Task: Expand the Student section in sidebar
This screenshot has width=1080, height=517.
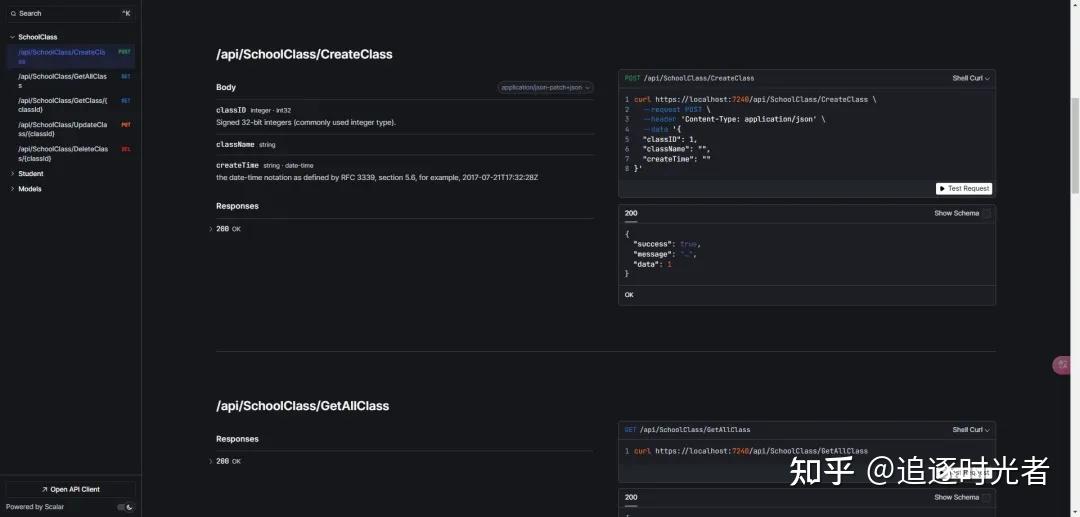Action: pos(30,174)
